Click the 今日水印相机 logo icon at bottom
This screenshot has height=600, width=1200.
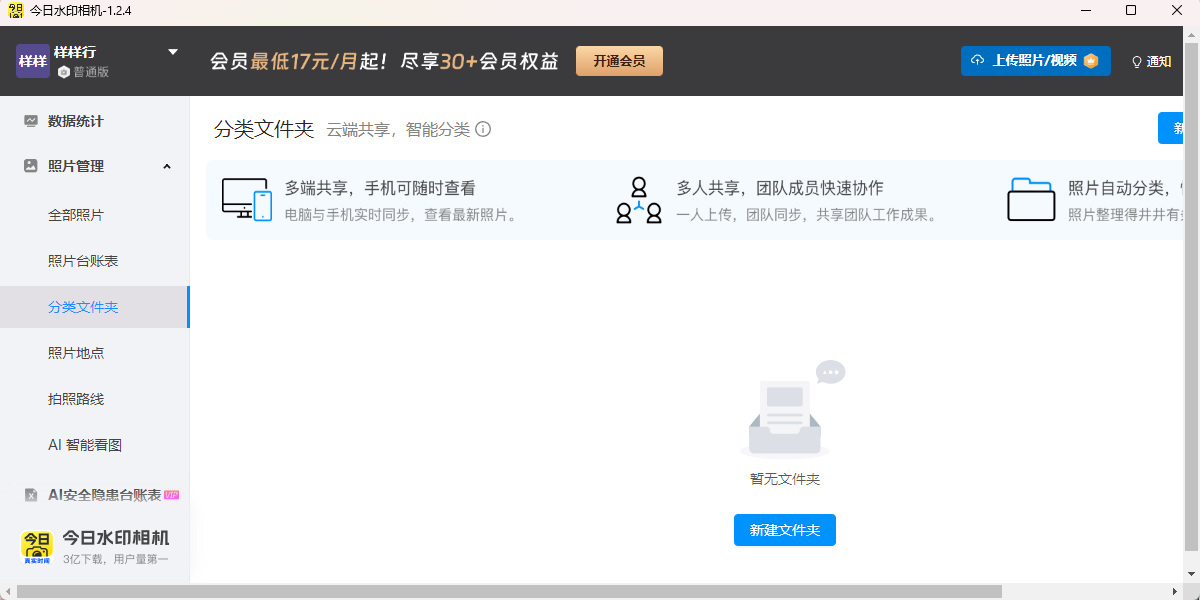coord(38,547)
